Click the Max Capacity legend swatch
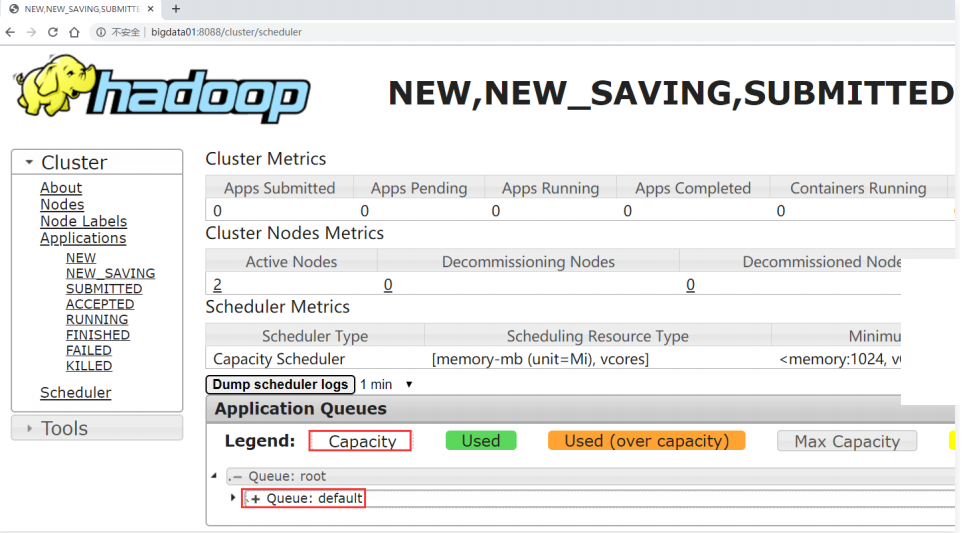This screenshot has height=533, width=968. pos(847,441)
